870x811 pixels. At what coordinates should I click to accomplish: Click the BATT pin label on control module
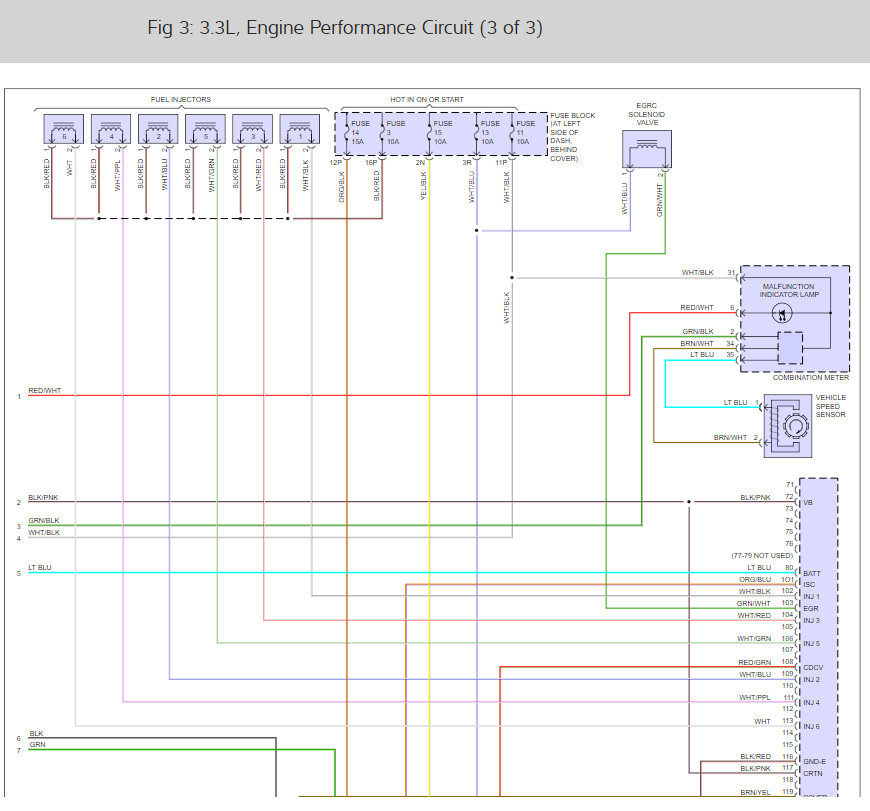coord(812,573)
